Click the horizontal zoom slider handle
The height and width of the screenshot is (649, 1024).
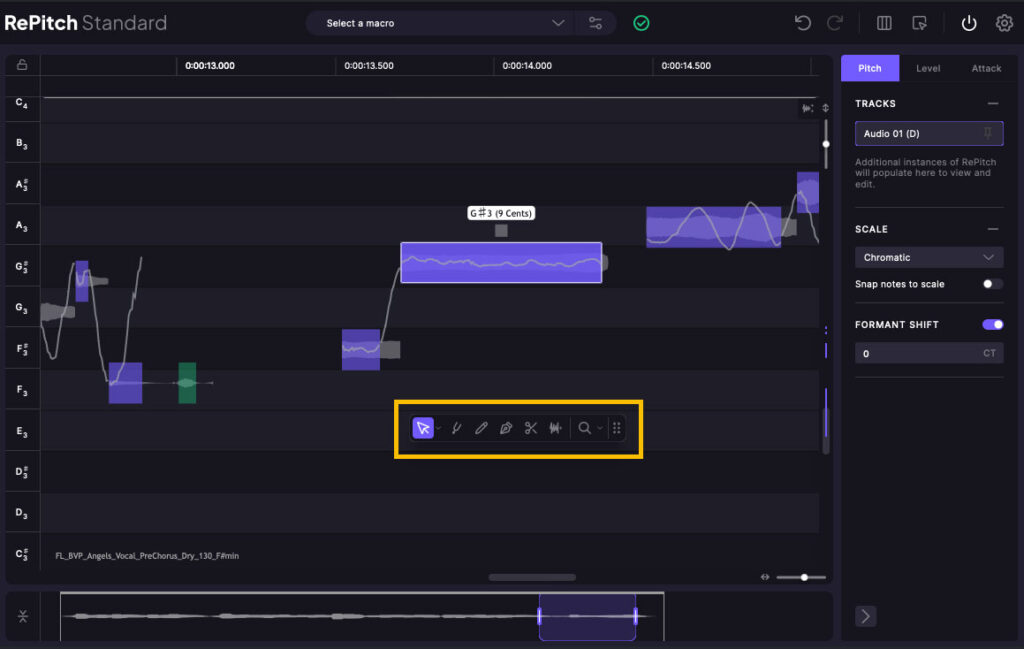click(x=805, y=577)
